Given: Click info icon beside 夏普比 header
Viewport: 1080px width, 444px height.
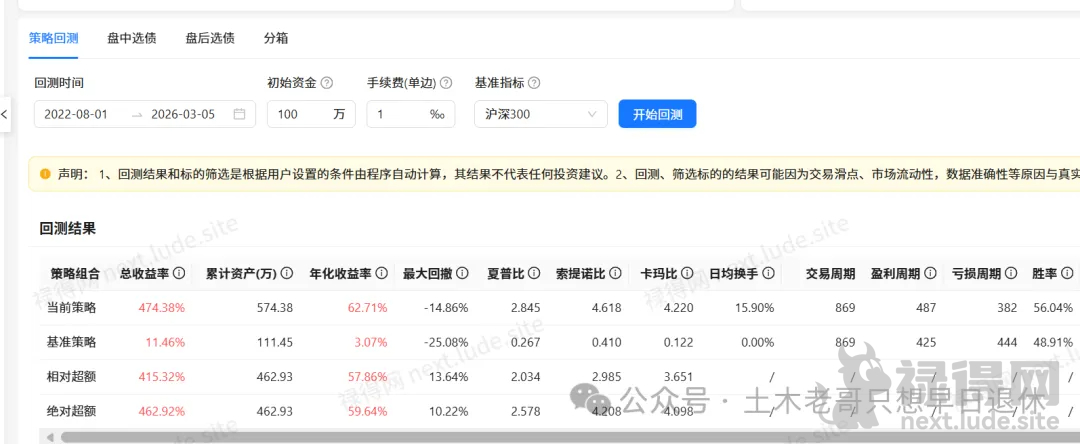Looking at the screenshot, I should [534, 273].
